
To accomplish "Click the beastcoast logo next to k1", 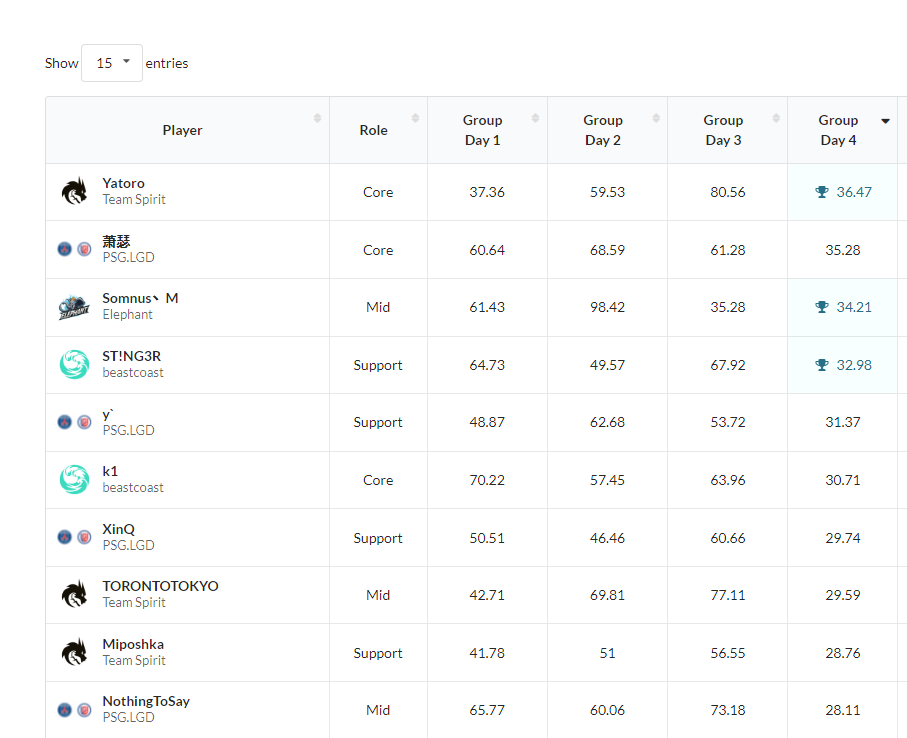I will pos(74,480).
